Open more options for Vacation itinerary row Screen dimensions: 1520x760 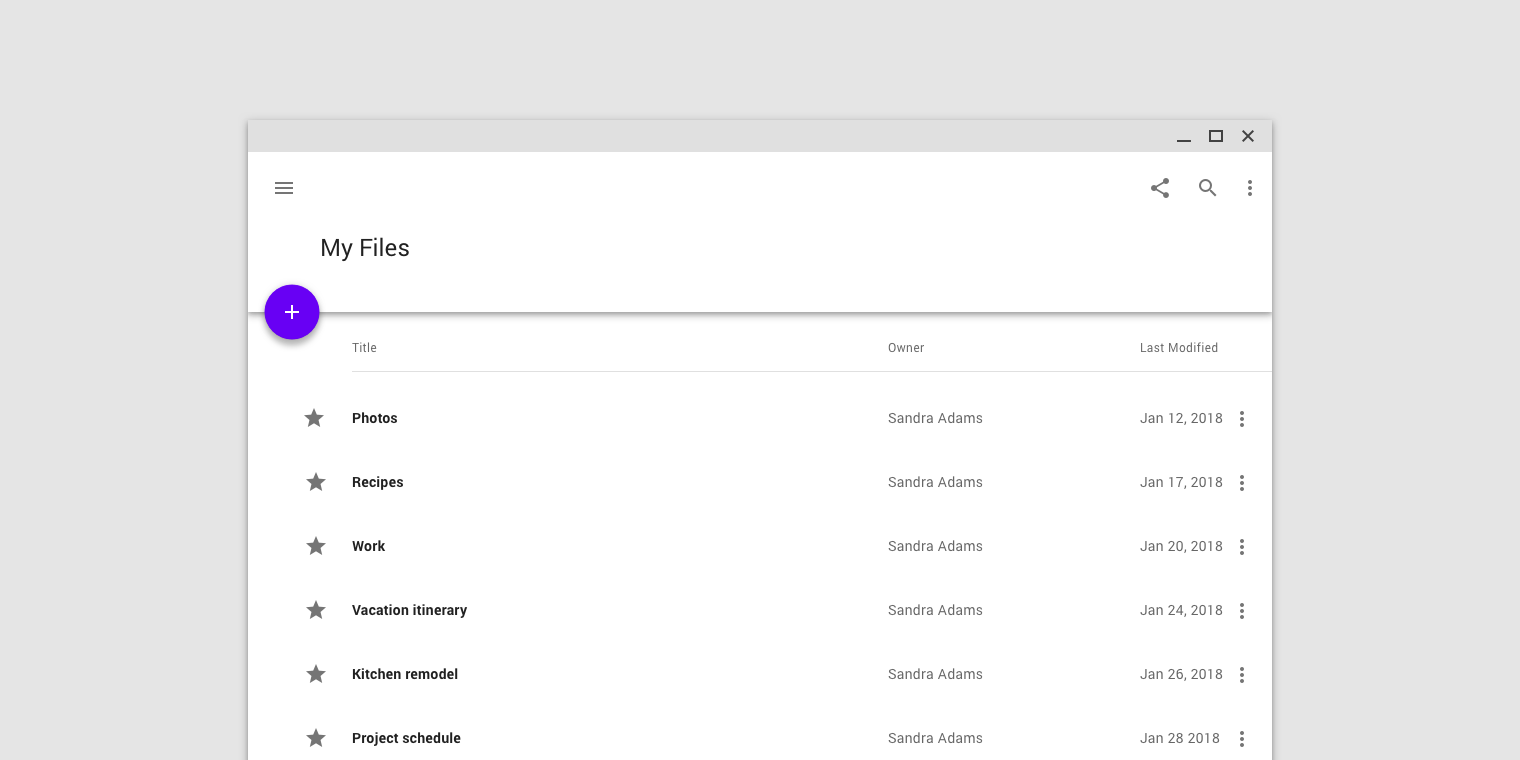coord(1242,611)
